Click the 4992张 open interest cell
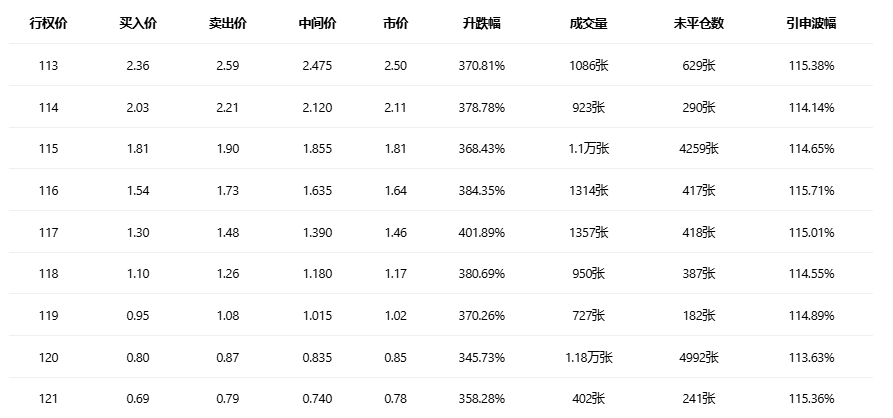 click(695, 357)
